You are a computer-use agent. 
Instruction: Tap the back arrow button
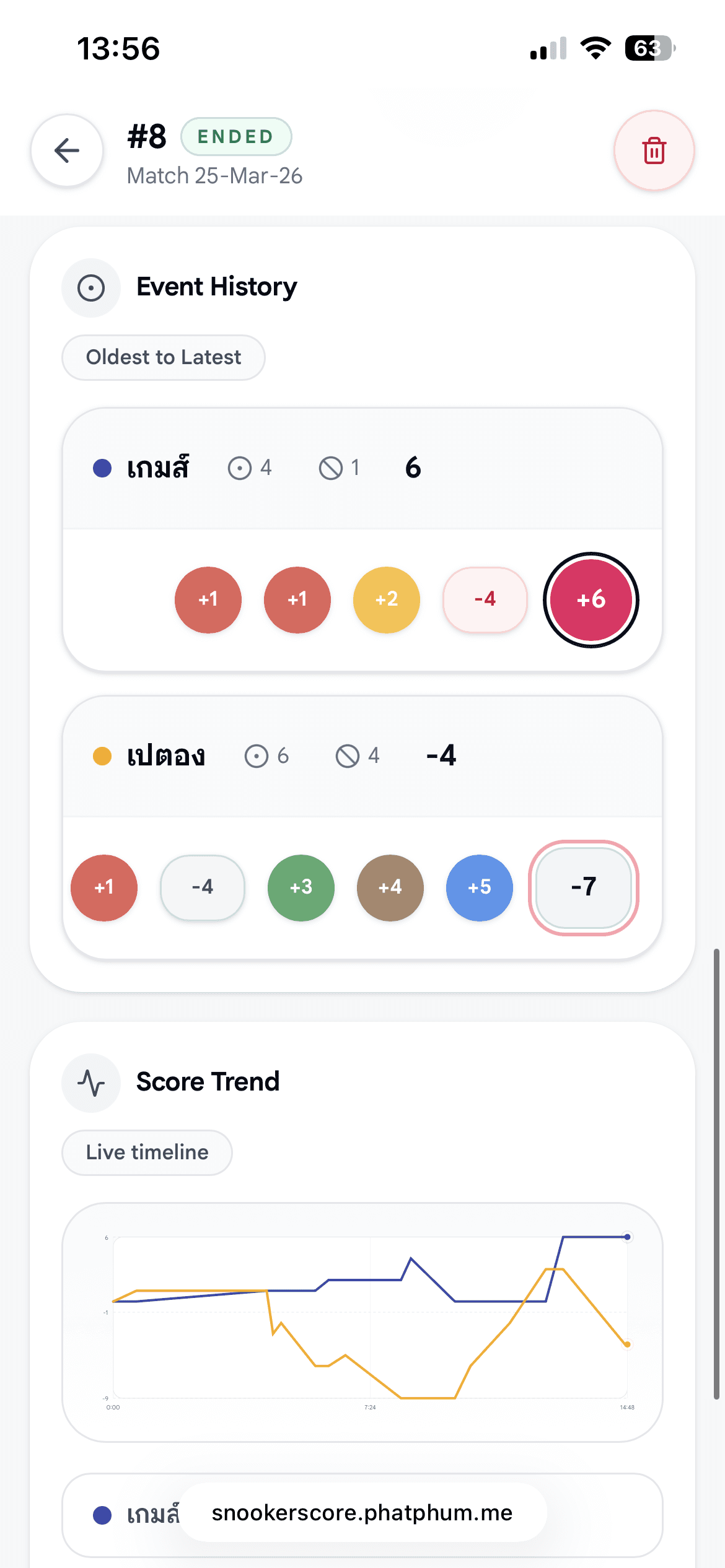[67, 150]
